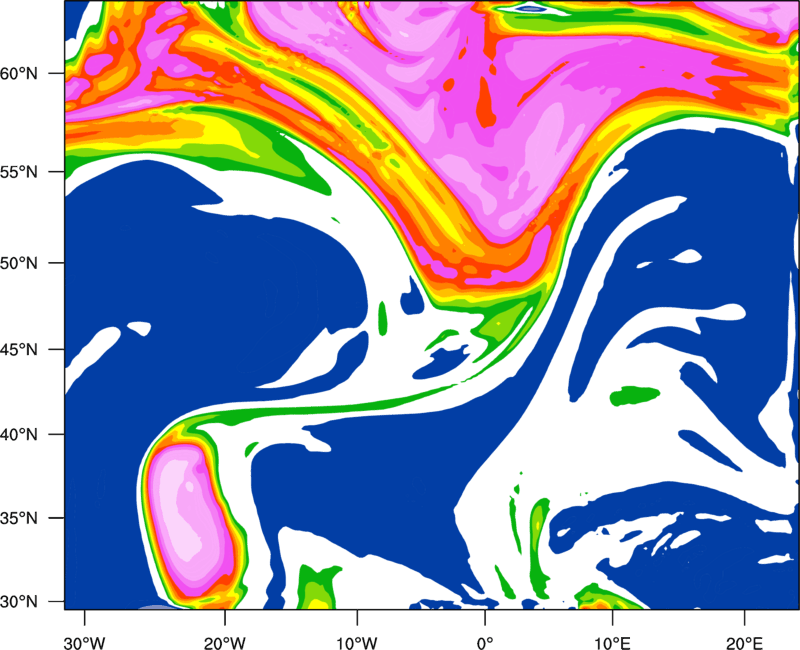Click the 10°W longitude label
Image resolution: width=800 pixels, height=650 pixels.
(x=357, y=643)
